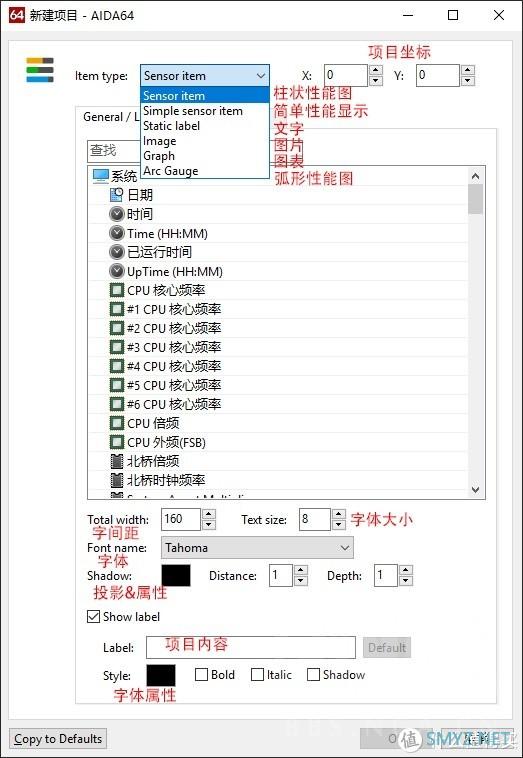Select the CPU 倍频 row

coord(278,423)
